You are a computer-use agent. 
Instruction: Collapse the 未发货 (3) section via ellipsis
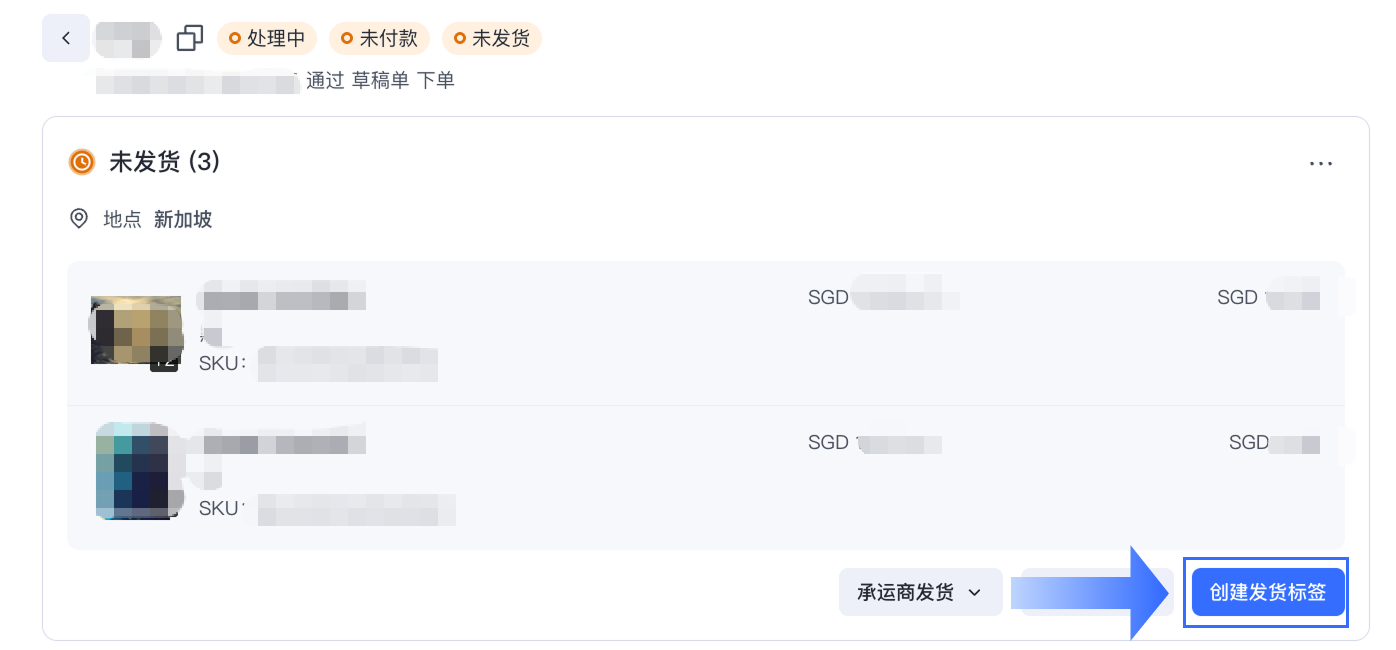1321,162
